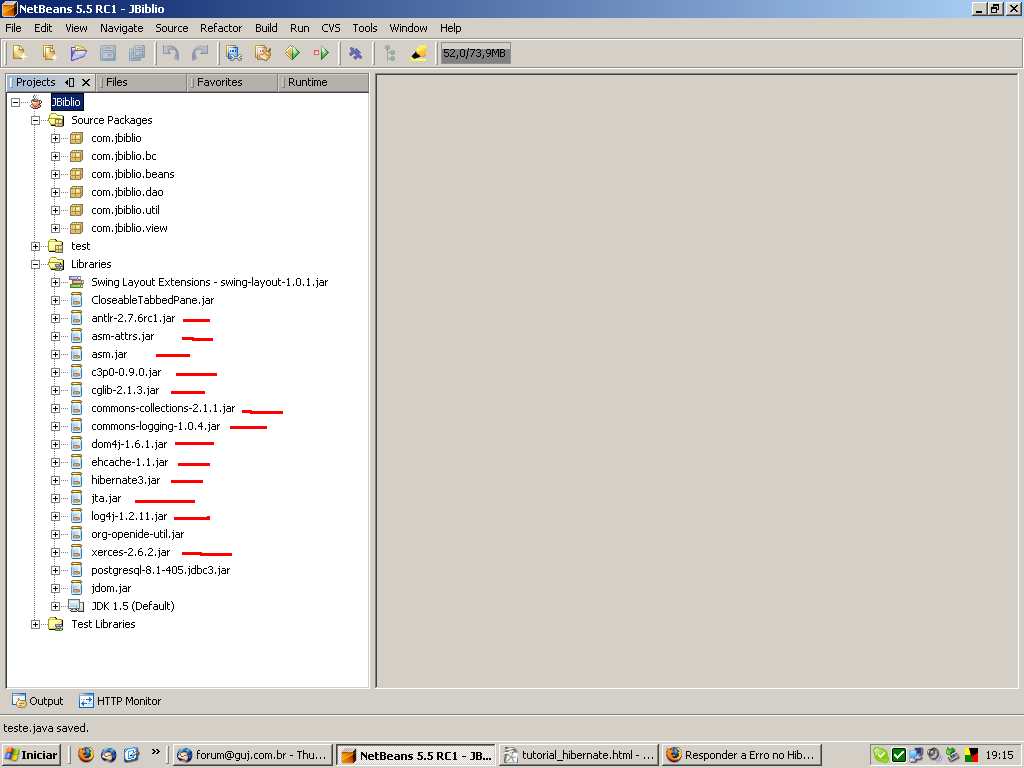This screenshot has width=1024, height=768.
Task: Open a project with the folder icon
Action: (78, 53)
